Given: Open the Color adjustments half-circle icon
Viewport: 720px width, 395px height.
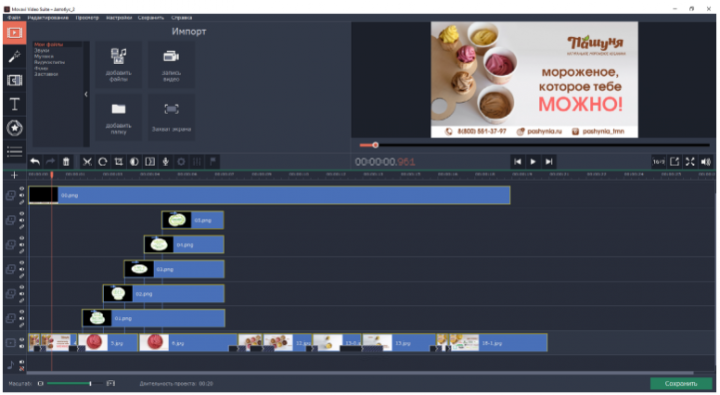Looking at the screenshot, I should pos(134,162).
